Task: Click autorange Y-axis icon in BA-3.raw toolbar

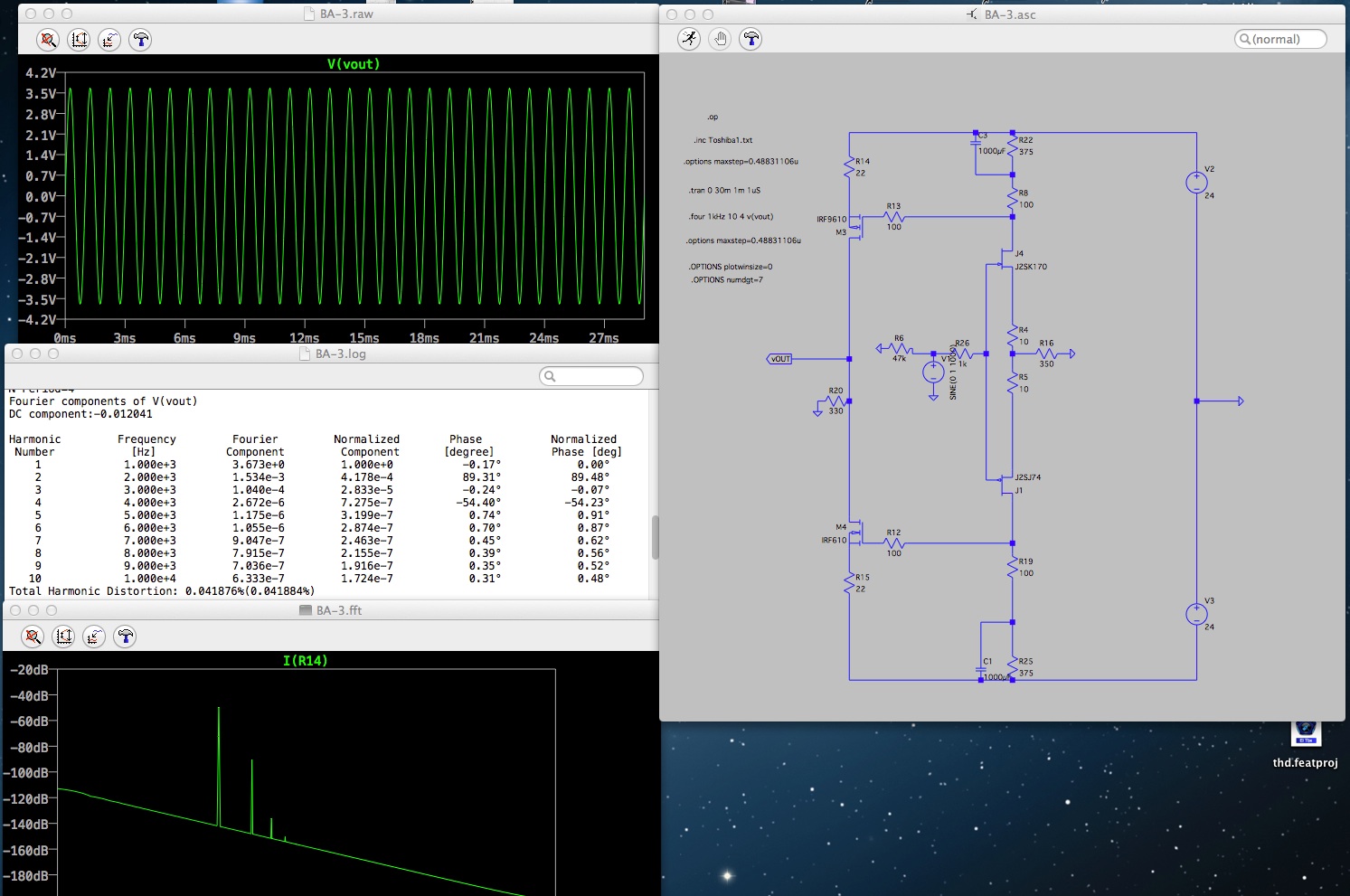Action: coord(80,40)
